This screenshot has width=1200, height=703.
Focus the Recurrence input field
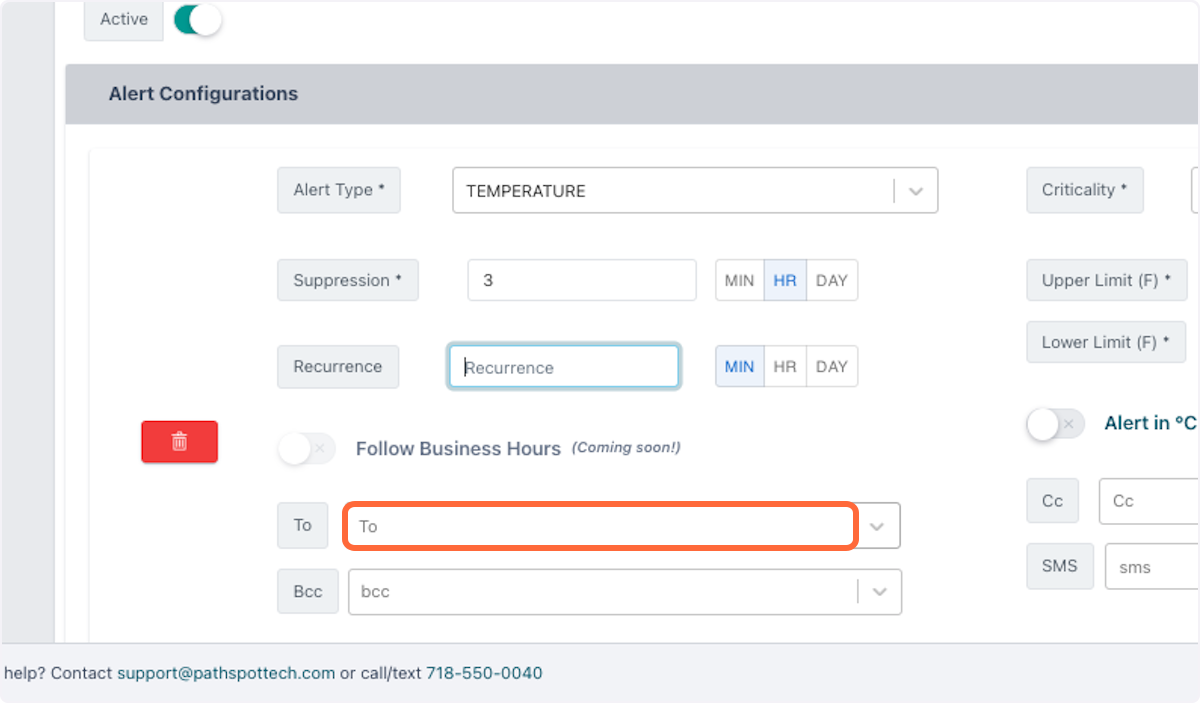click(564, 367)
